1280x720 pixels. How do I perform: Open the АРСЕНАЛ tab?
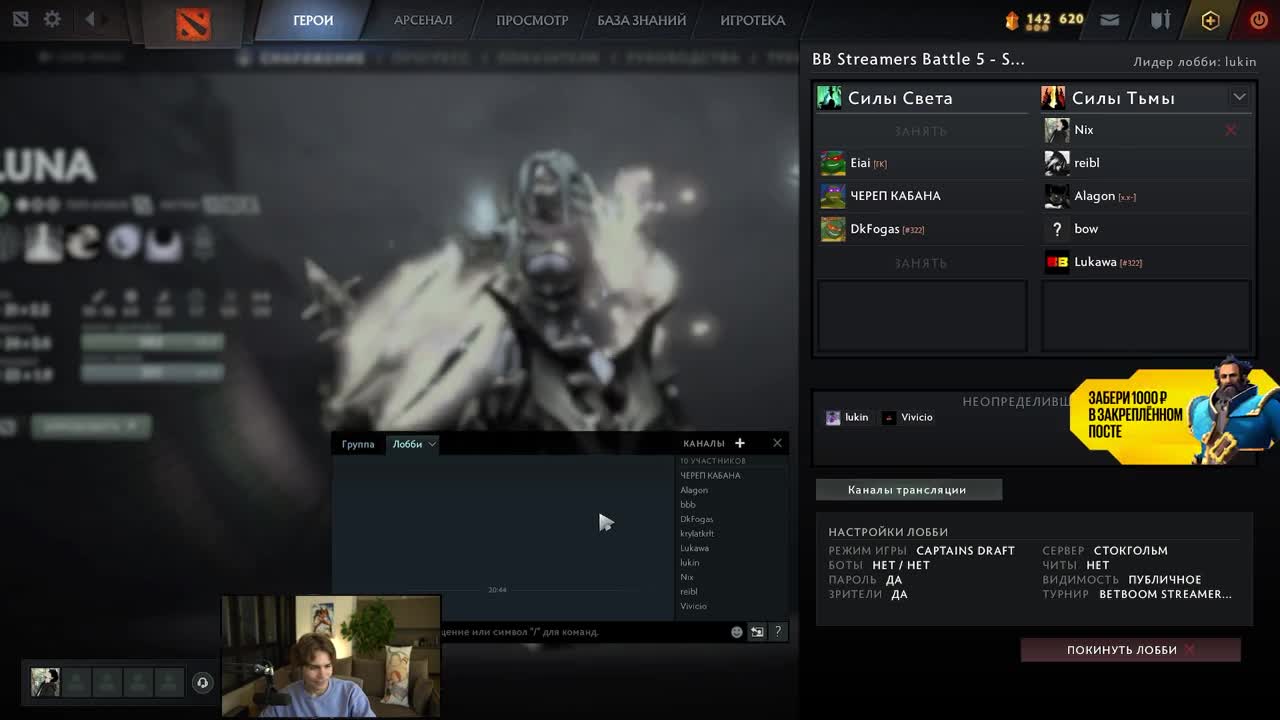pos(423,20)
